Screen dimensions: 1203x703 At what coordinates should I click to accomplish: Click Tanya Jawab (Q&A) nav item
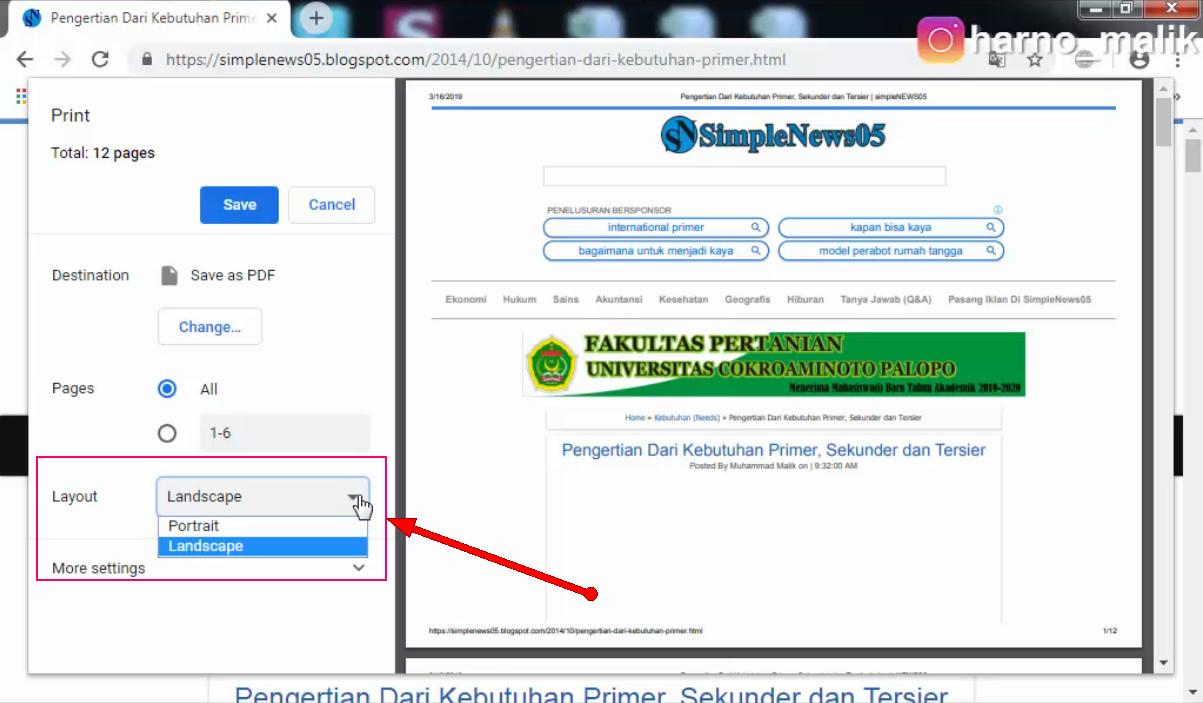(886, 300)
